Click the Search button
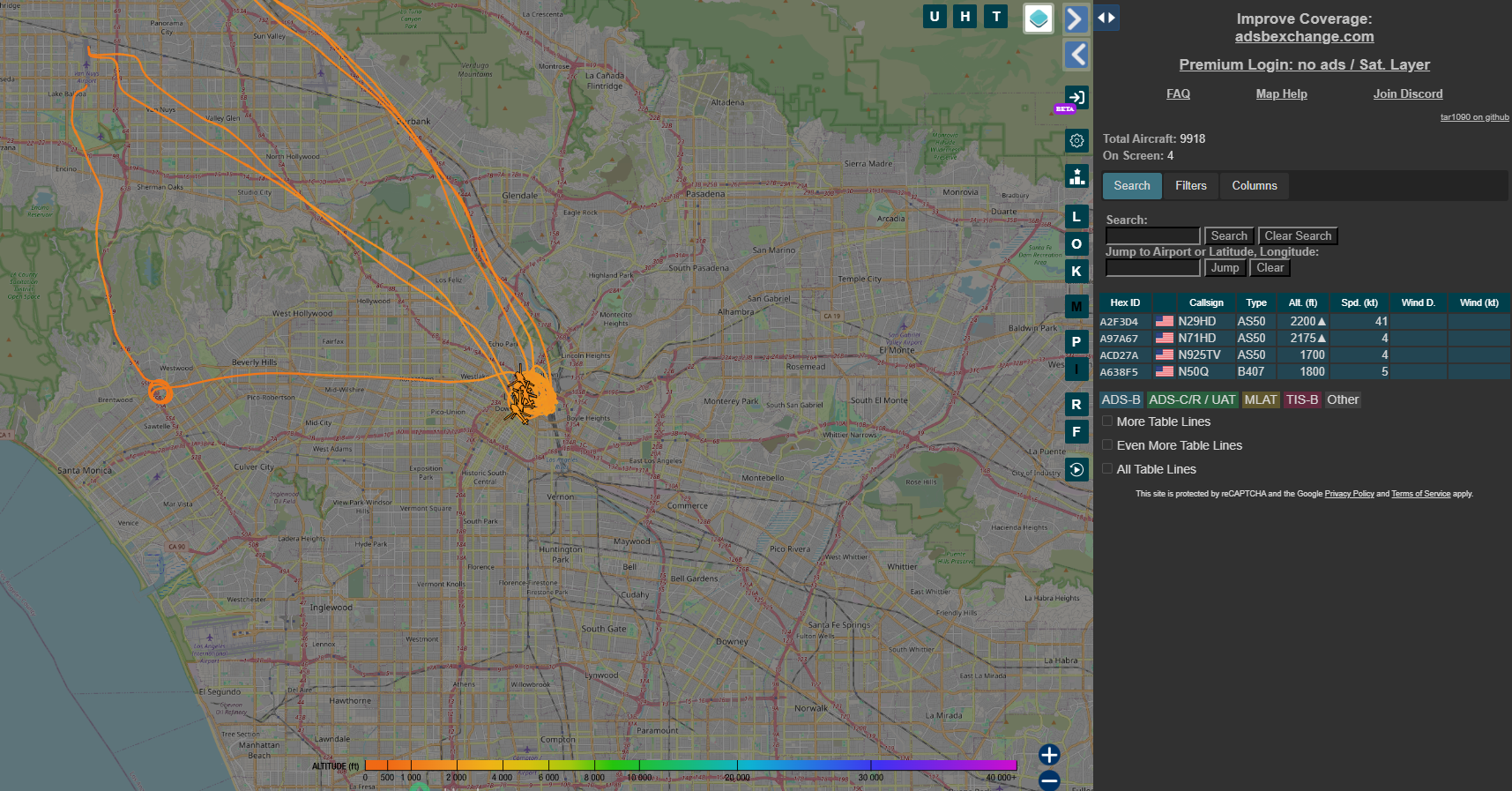1512x791 pixels. click(x=1229, y=236)
